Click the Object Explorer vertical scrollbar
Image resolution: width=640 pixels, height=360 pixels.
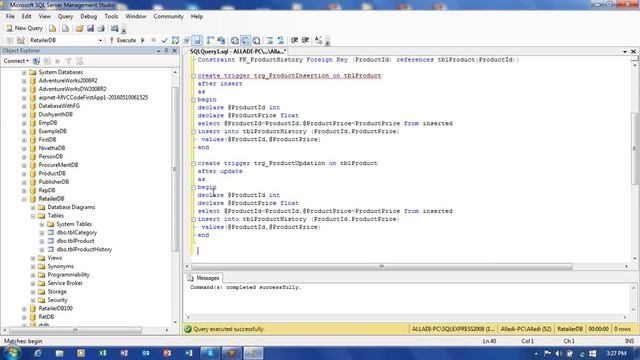pyautogui.click(x=175, y=169)
